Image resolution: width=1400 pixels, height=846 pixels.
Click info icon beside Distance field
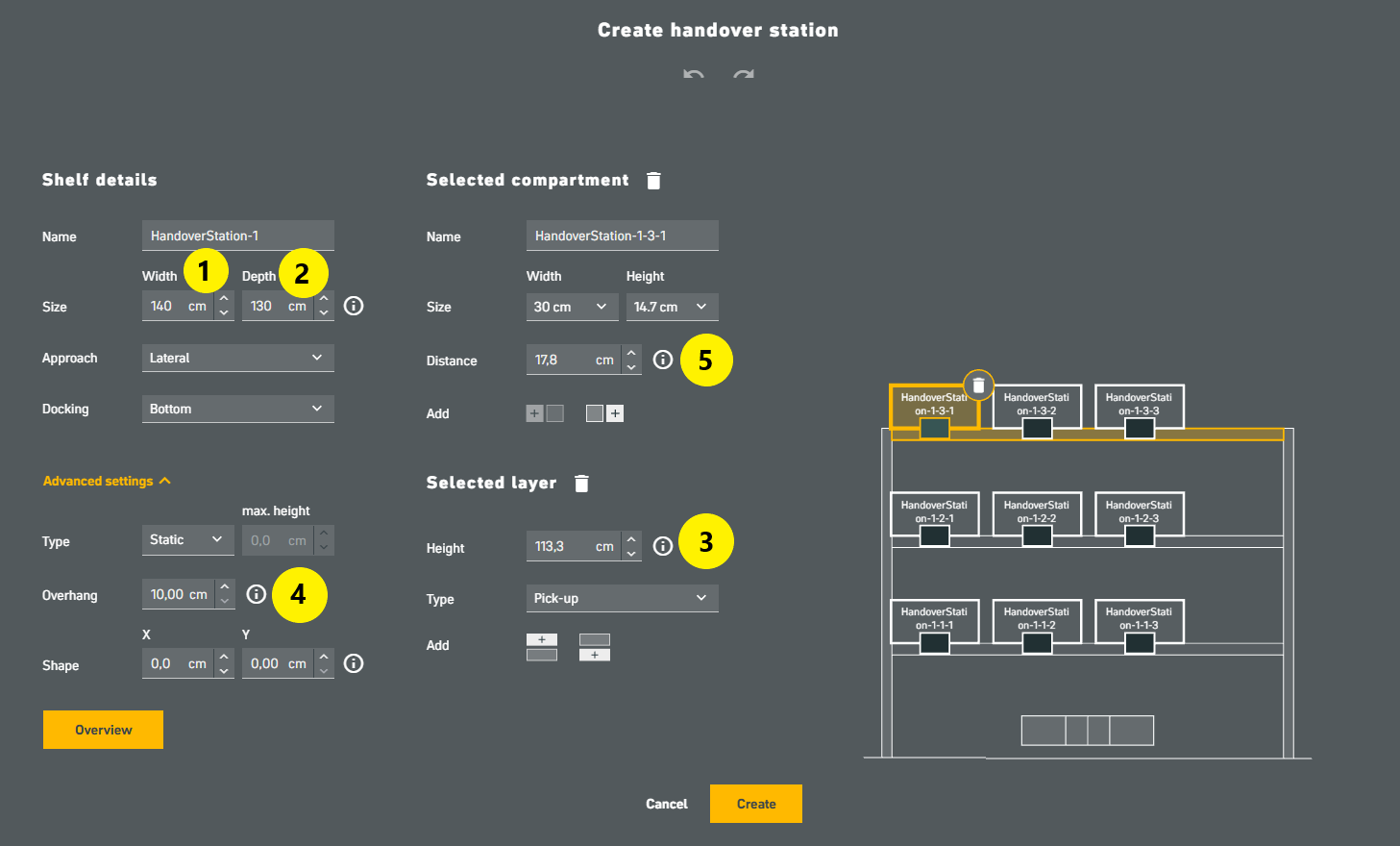tap(663, 360)
